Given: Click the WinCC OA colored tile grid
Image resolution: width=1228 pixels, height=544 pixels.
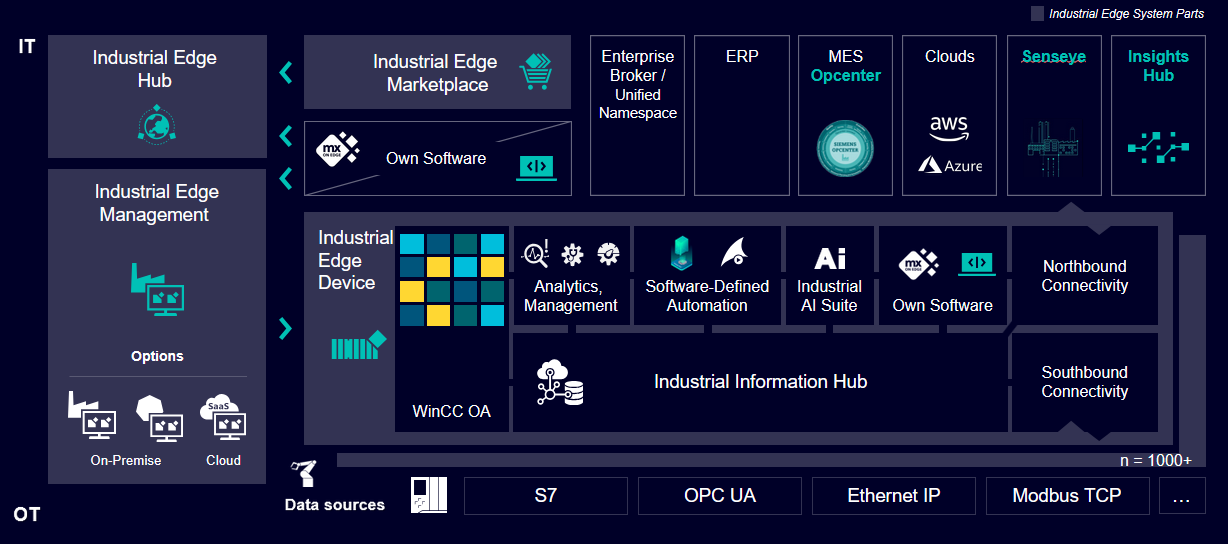Looking at the screenshot, I should pos(451,280).
